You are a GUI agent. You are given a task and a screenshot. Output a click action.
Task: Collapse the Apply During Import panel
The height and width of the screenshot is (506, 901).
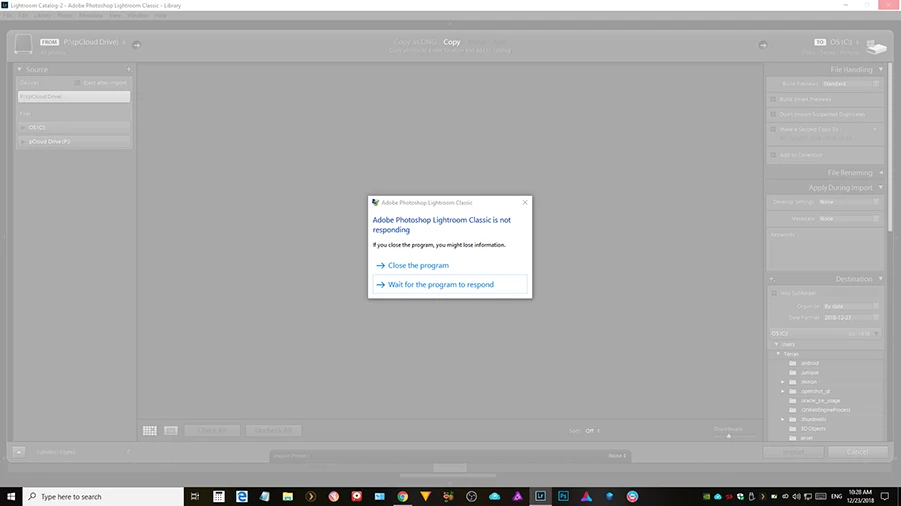[880, 187]
